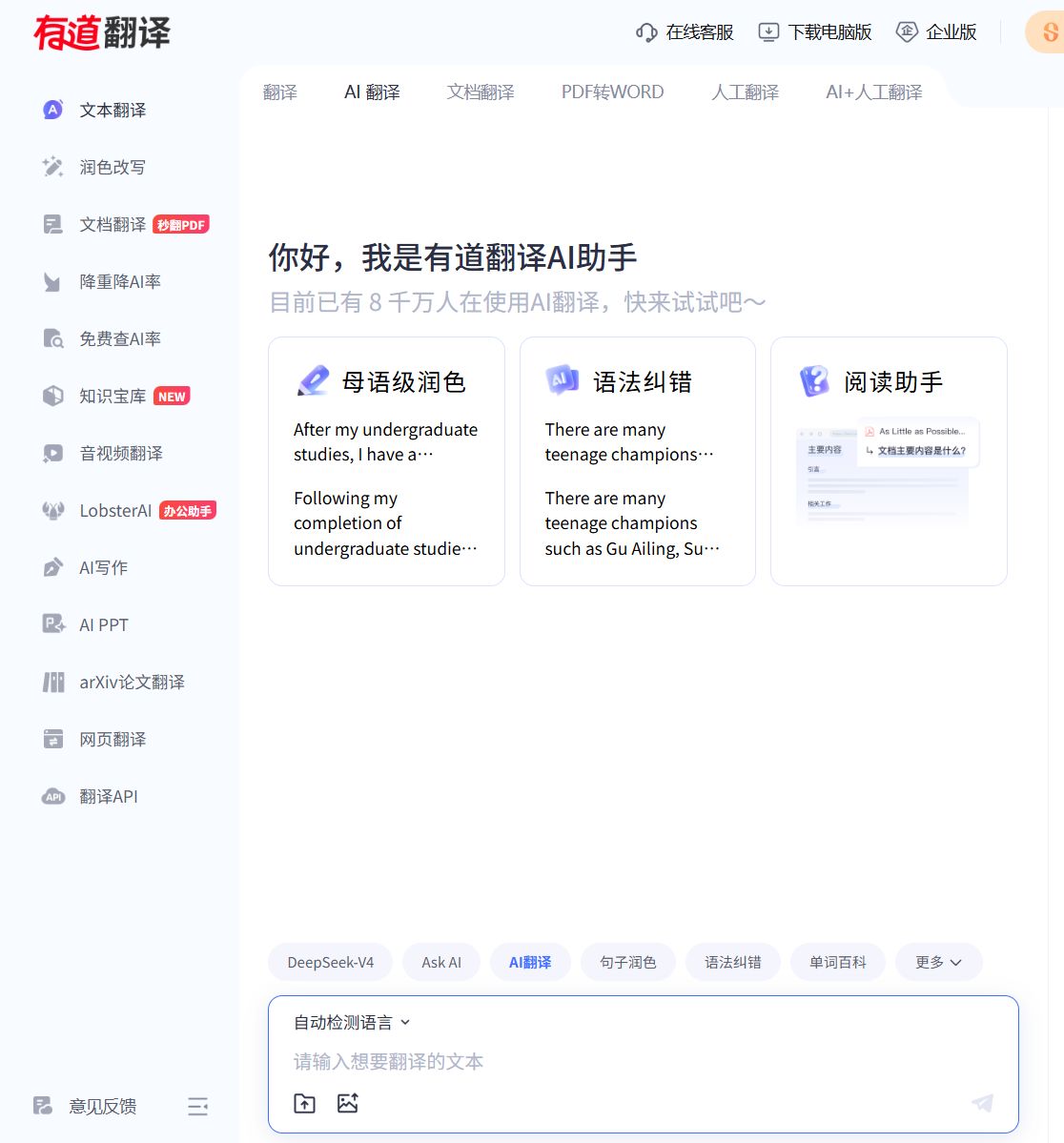The height and width of the screenshot is (1143, 1064).
Task: Open the AI PPT icon
Action: click(52, 624)
